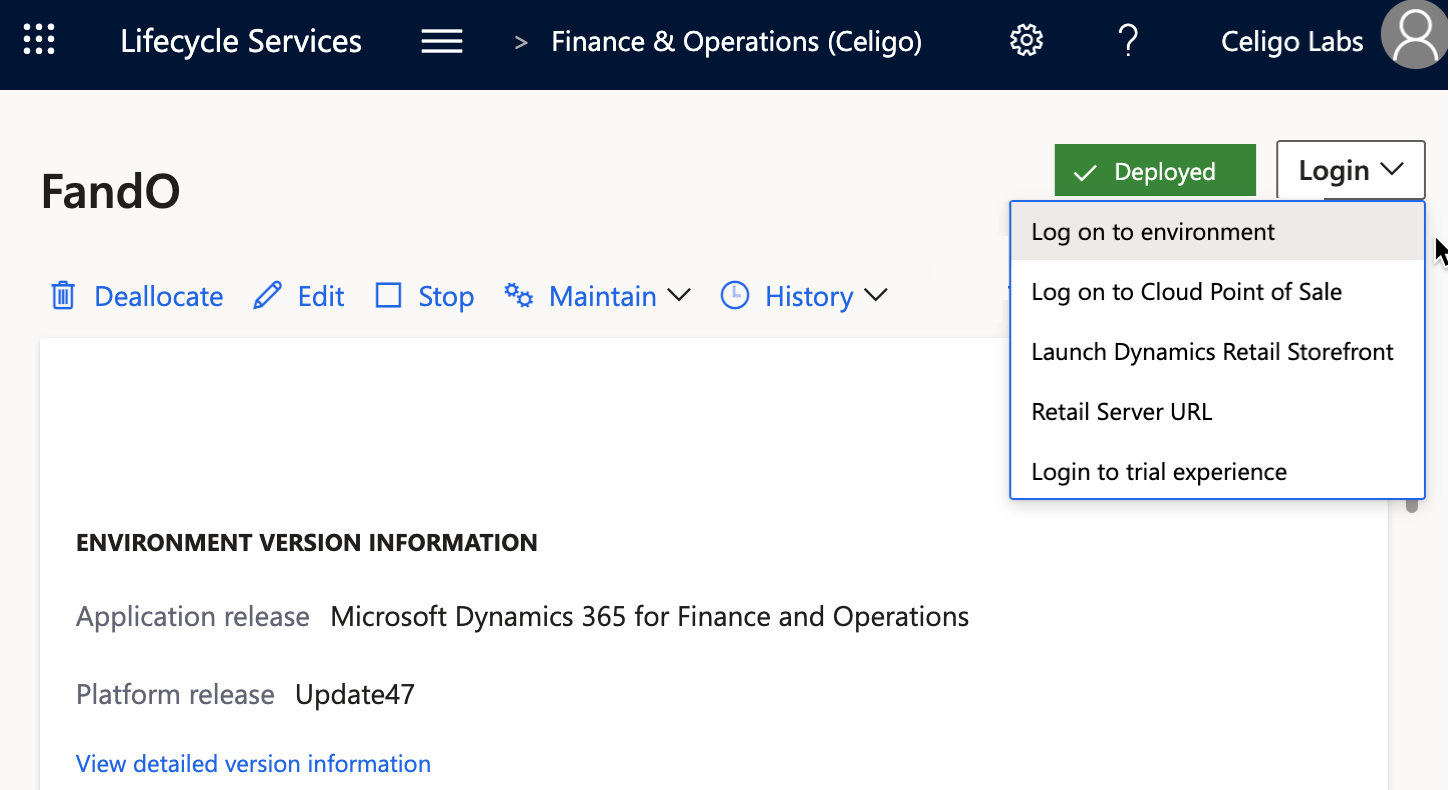
Task: Click the Edit label
Action: (321, 296)
